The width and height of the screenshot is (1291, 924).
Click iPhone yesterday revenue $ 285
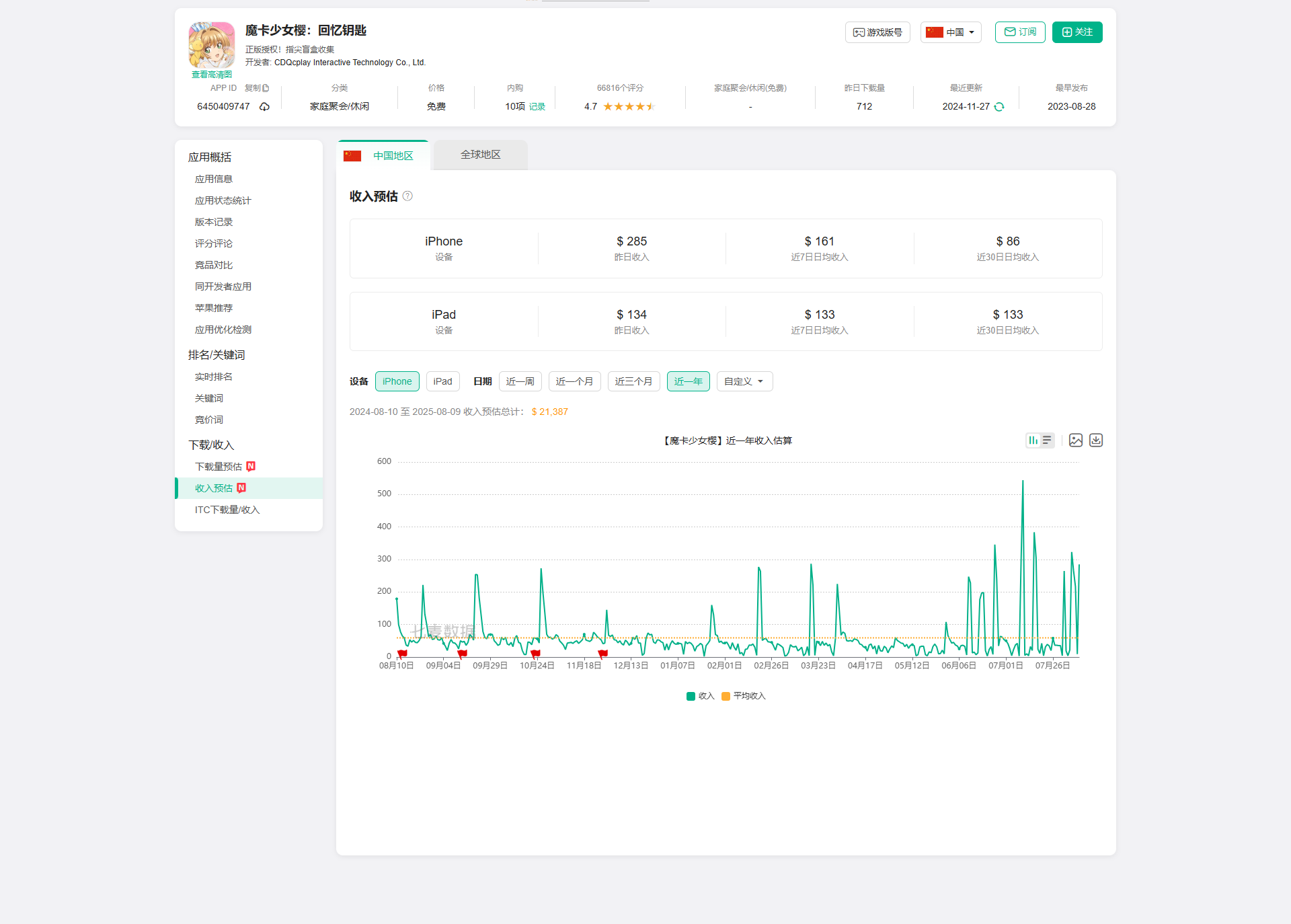632,241
